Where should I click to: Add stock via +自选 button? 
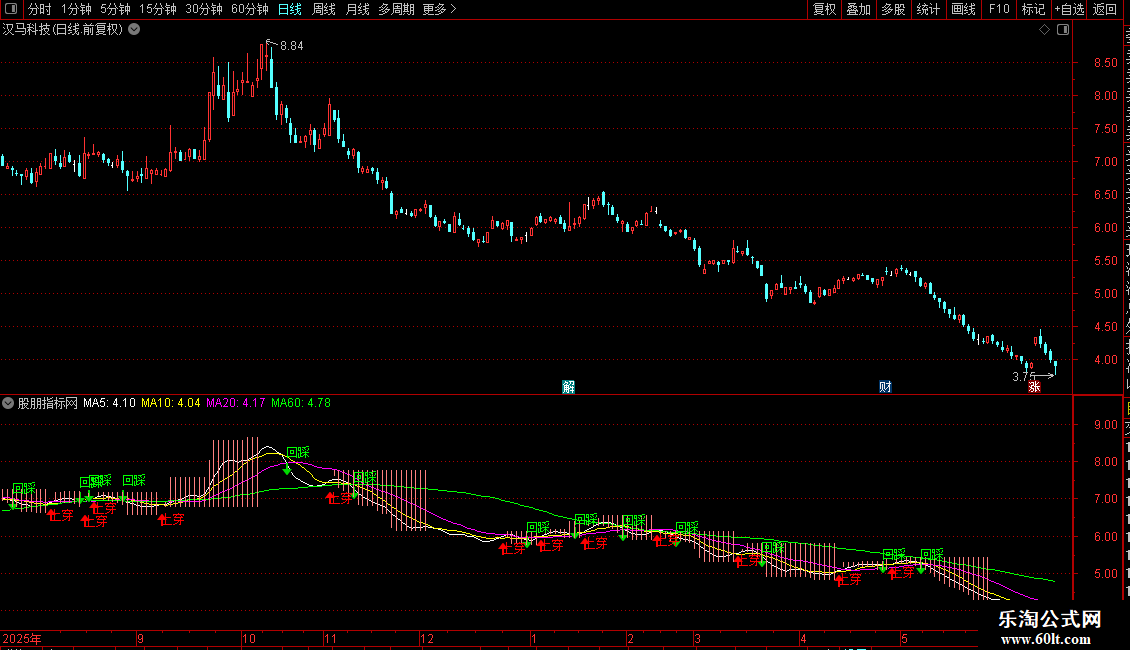pyautogui.click(x=1069, y=9)
